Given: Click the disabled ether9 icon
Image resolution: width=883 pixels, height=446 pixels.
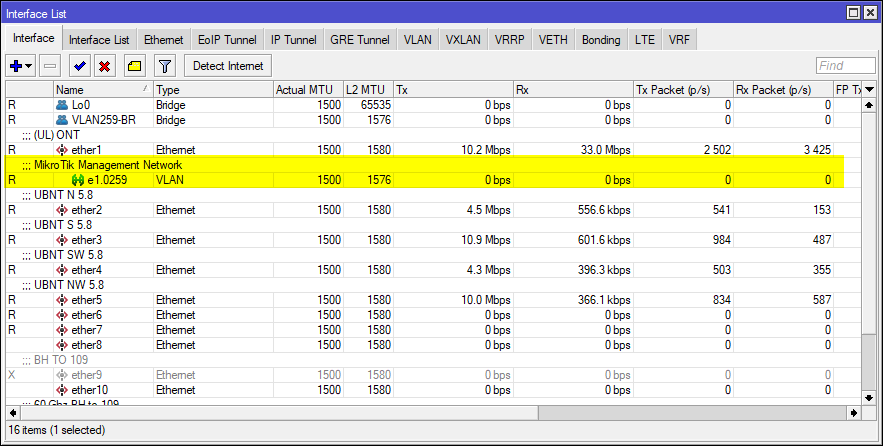Looking at the screenshot, I should point(62,375).
